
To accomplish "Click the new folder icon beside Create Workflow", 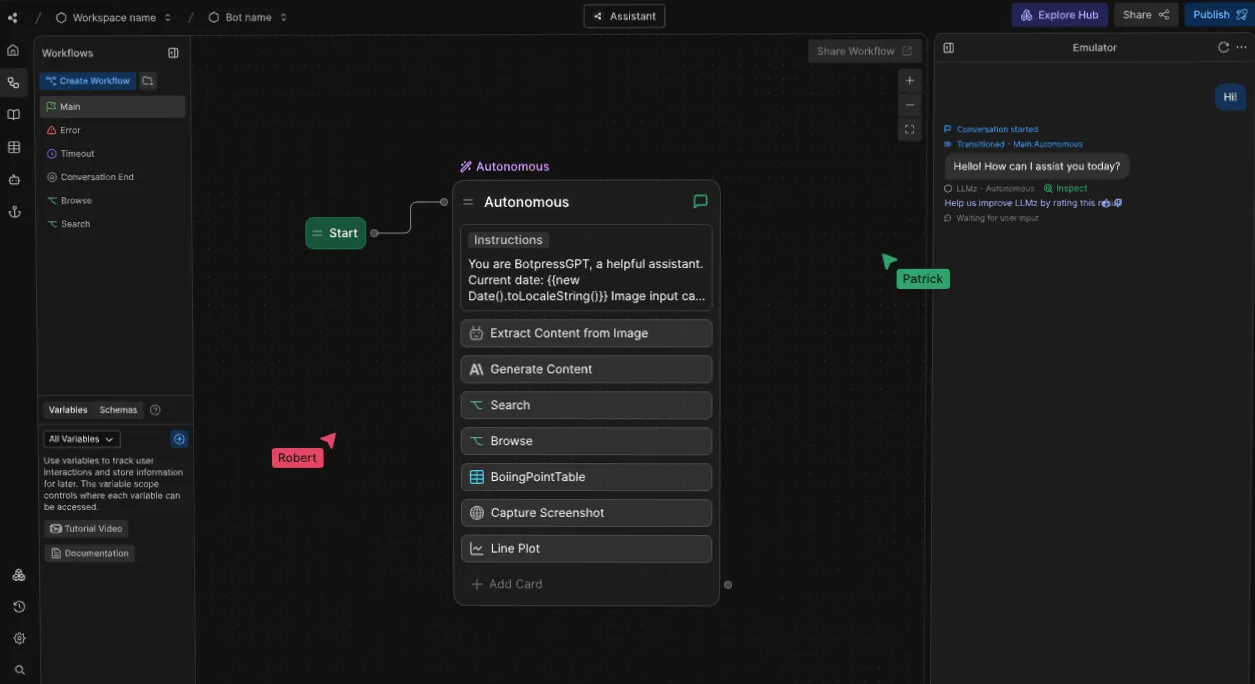I will 147,81.
